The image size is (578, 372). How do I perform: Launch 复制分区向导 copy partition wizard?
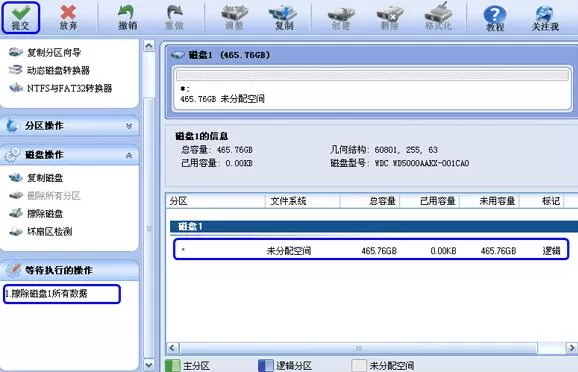point(54,52)
